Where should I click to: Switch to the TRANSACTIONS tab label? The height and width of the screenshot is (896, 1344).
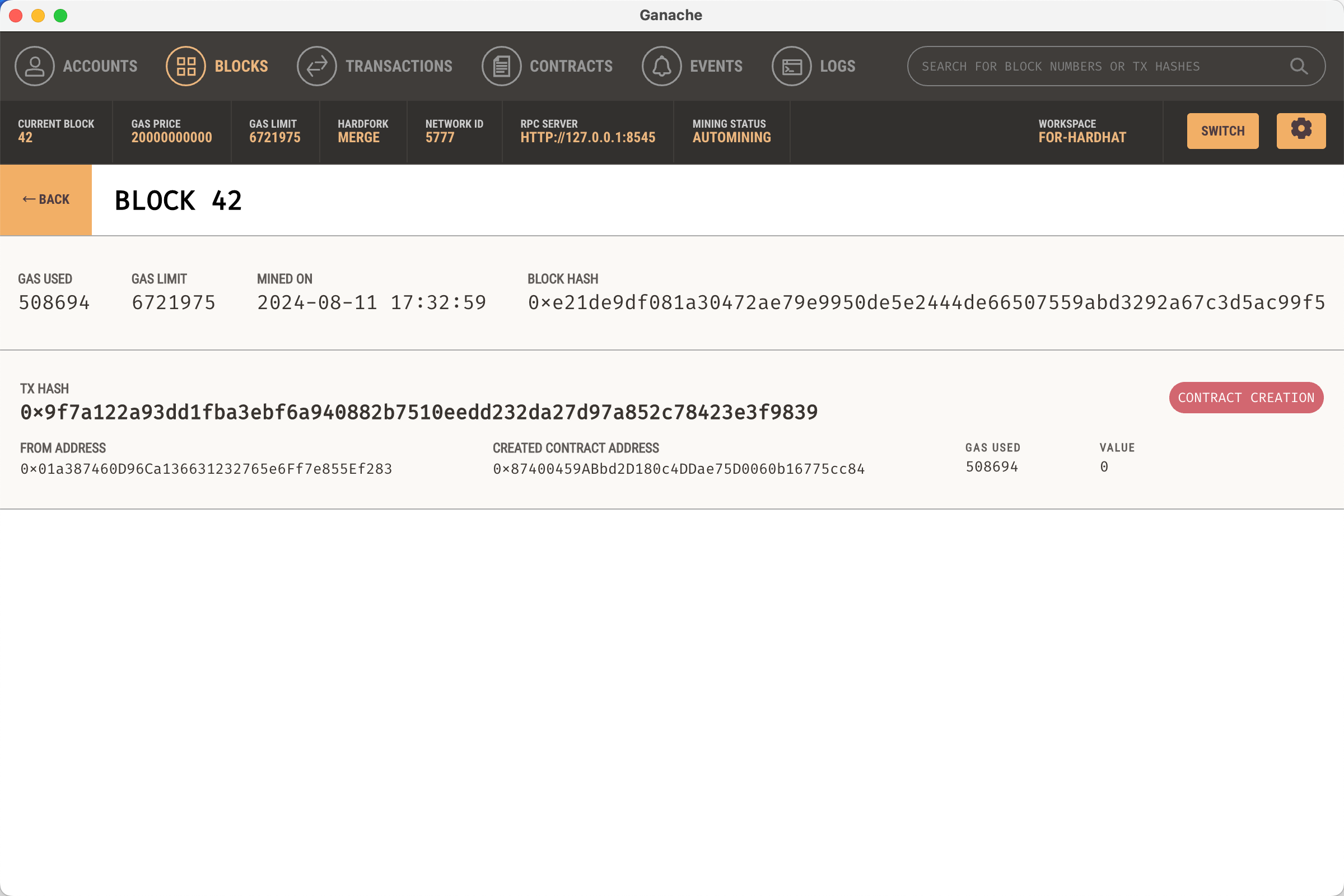point(399,66)
